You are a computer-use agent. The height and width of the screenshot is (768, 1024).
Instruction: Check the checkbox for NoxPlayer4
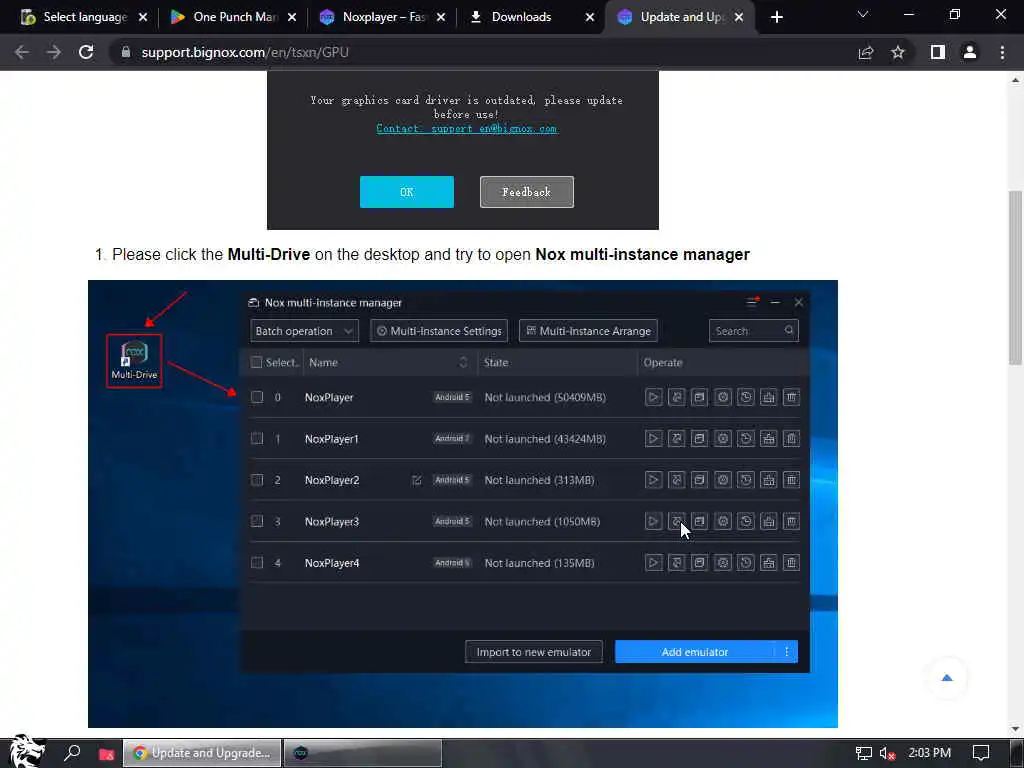(257, 562)
